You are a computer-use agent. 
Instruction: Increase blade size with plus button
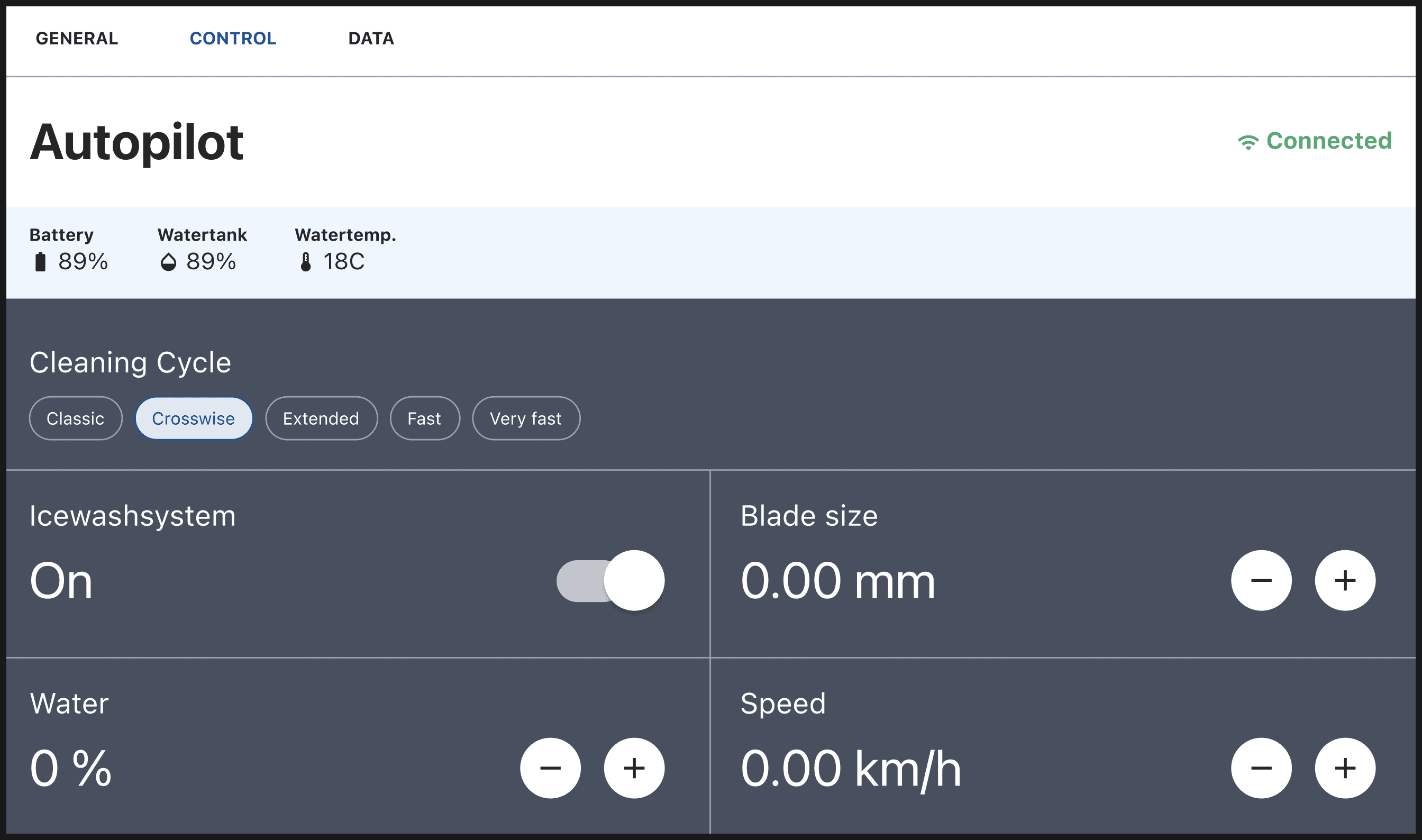click(1344, 580)
